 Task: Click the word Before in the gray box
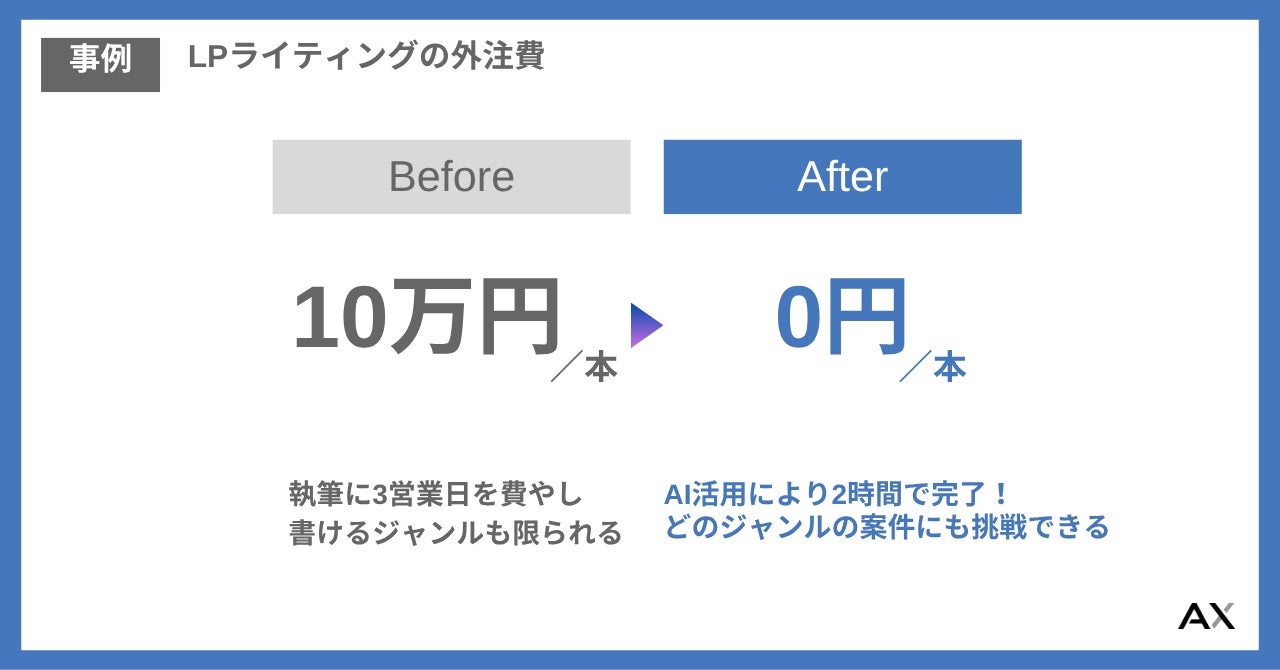coord(451,177)
